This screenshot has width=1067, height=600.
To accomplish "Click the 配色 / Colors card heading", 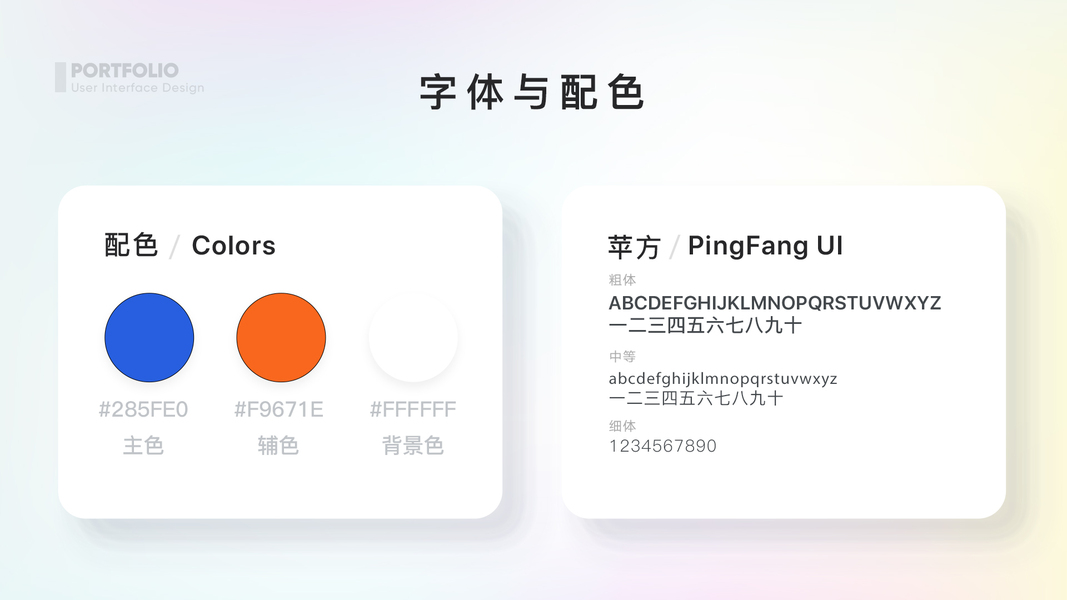I will (x=190, y=246).
